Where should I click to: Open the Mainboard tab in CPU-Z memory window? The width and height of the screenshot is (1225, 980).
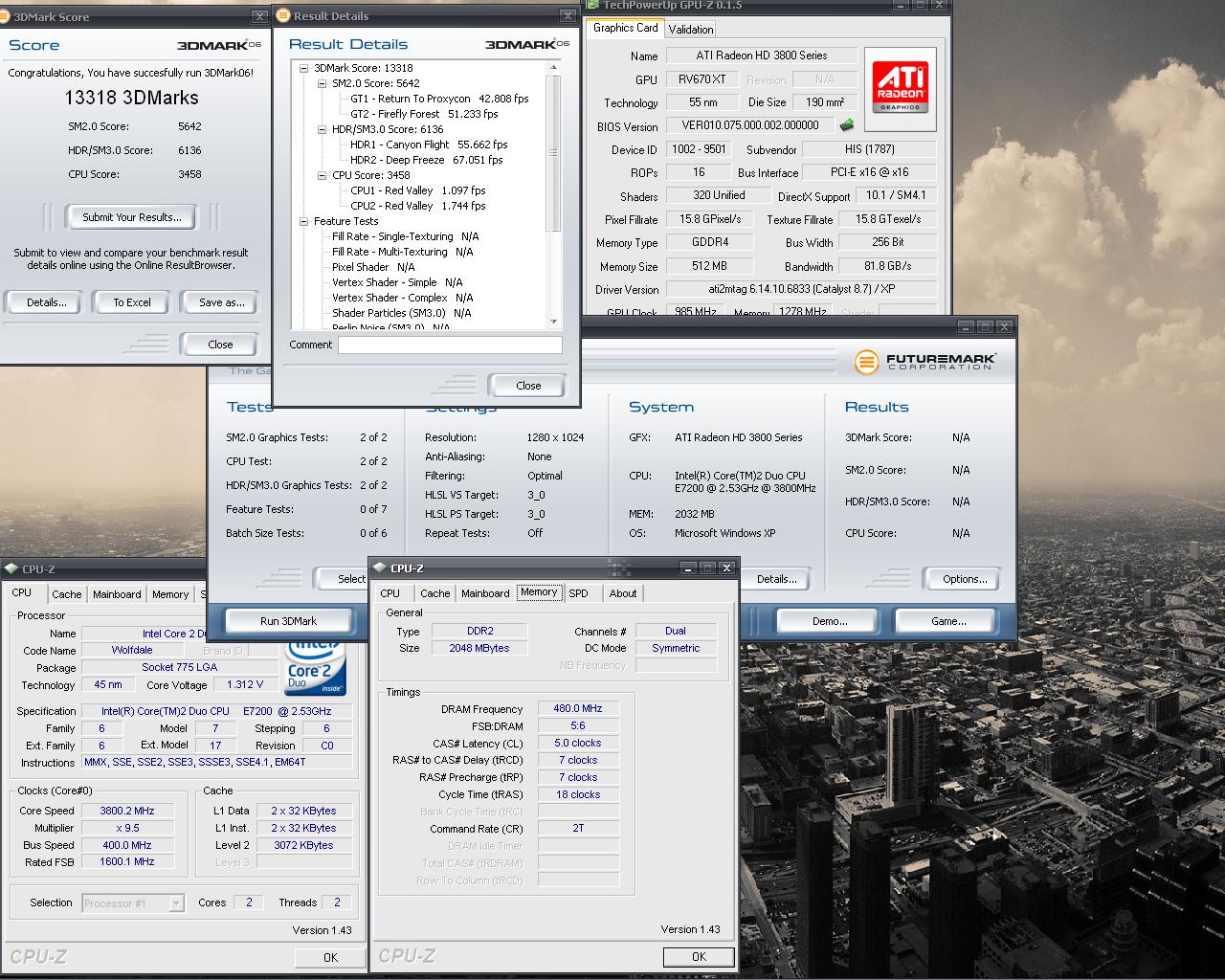coord(485,593)
